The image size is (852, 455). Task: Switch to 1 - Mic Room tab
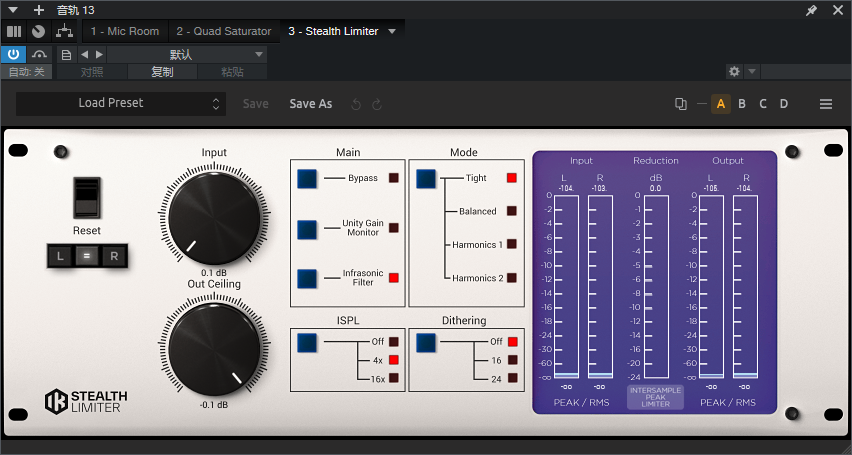[x=125, y=32]
